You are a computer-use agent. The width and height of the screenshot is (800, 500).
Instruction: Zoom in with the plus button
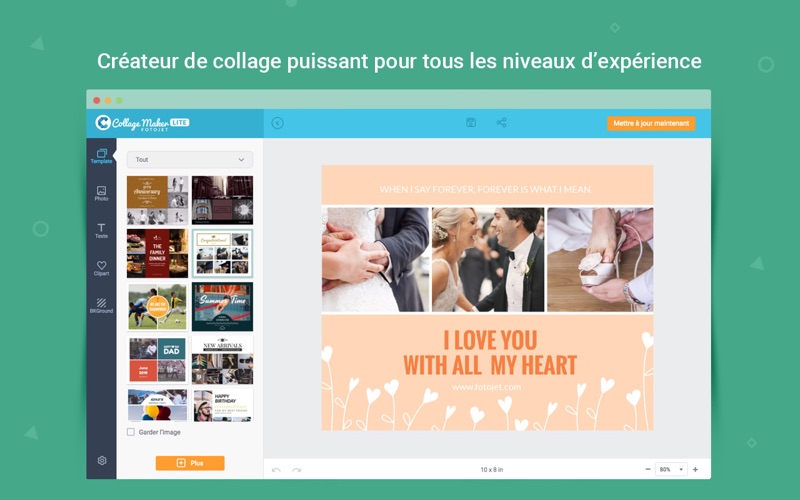[x=695, y=469]
